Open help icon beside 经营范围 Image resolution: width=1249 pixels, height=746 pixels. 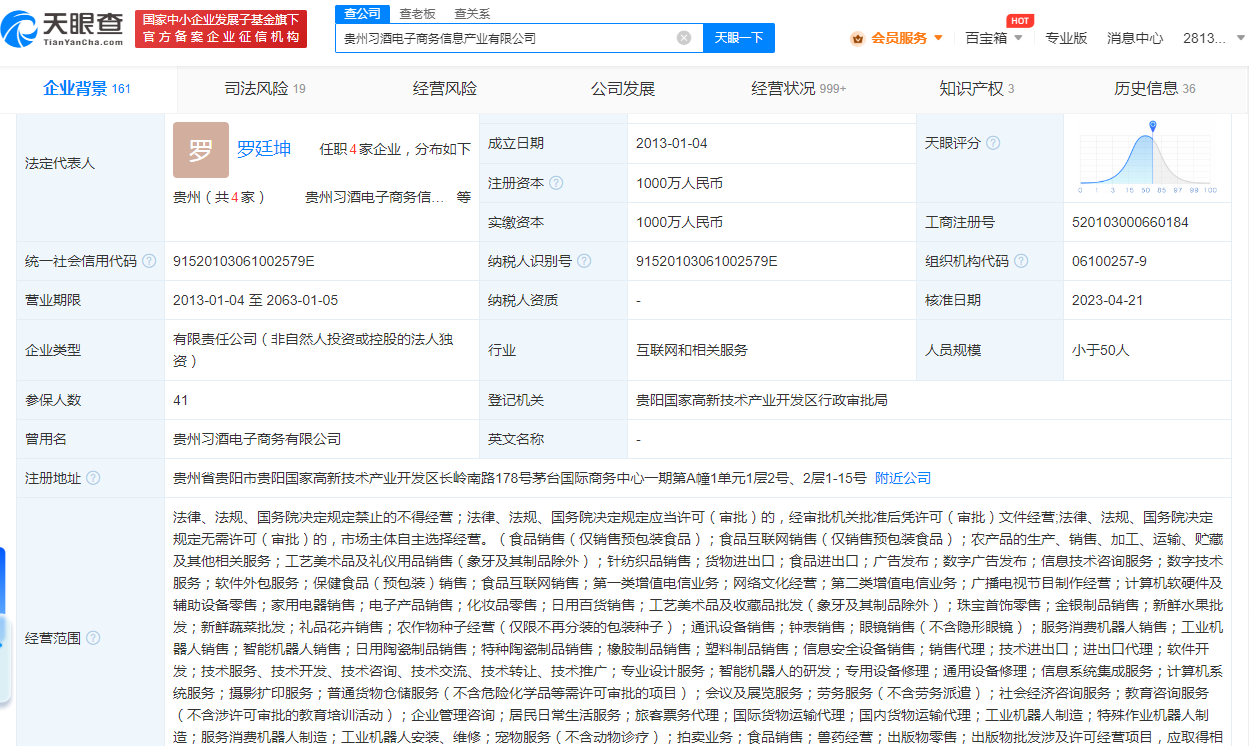pyautogui.click(x=93, y=637)
